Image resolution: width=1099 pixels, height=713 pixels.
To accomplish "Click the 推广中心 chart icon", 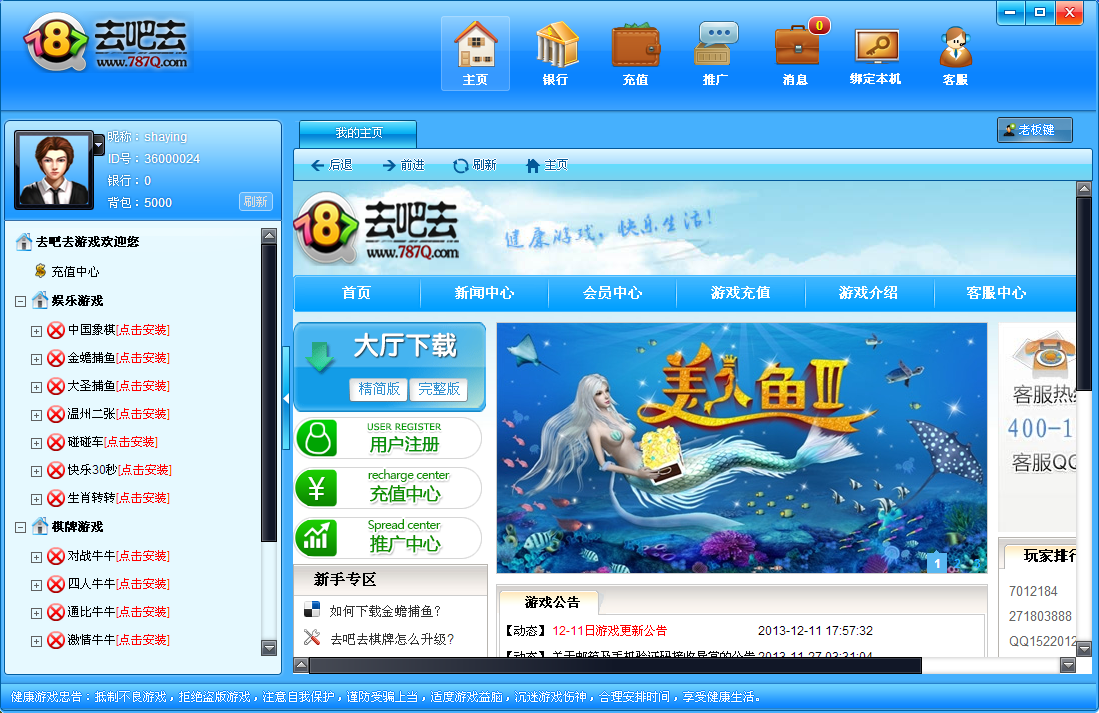I will coord(317,538).
